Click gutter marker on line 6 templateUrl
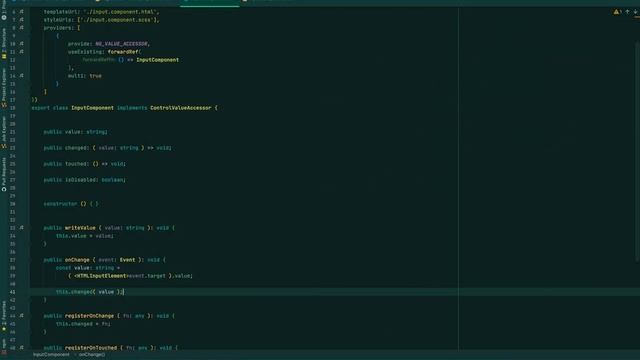The height and width of the screenshot is (360, 640). (x=22, y=12)
